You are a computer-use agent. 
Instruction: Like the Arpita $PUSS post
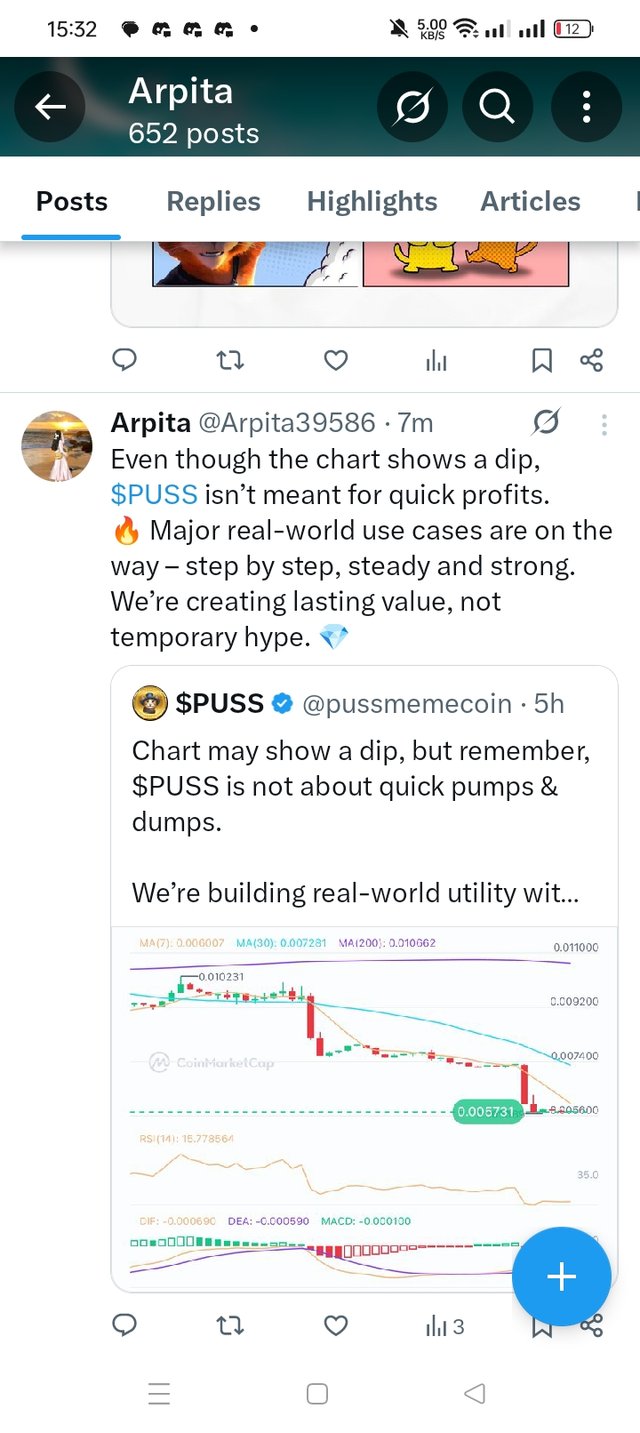pyautogui.click(x=336, y=1326)
